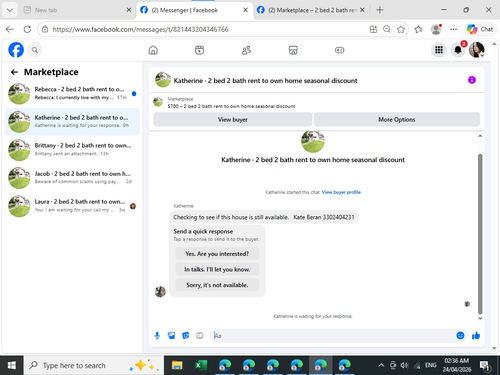
Task: Open Jacob's marketplace chat
Action: pos(72,178)
